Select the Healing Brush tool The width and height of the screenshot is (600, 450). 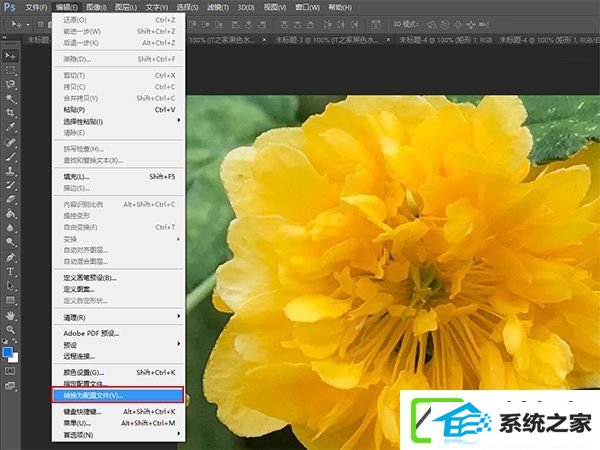click(x=10, y=142)
